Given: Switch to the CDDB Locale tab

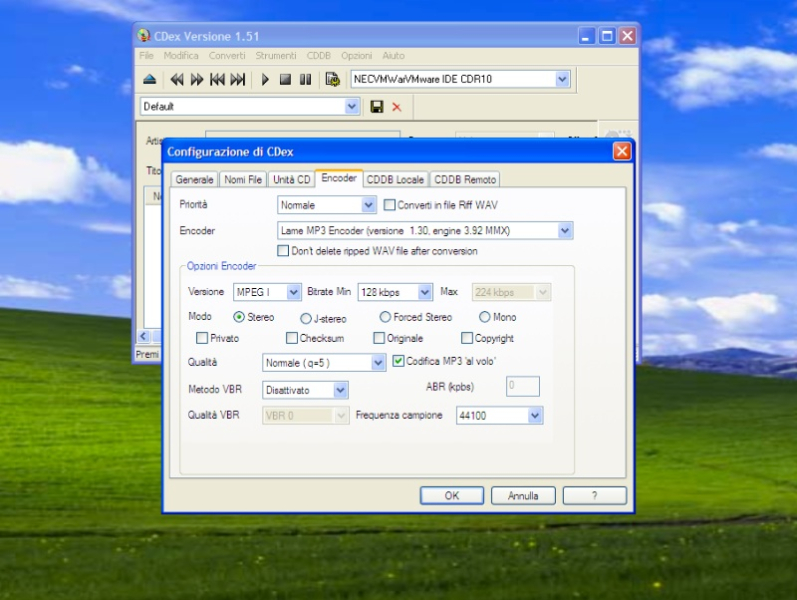Looking at the screenshot, I should click(395, 180).
